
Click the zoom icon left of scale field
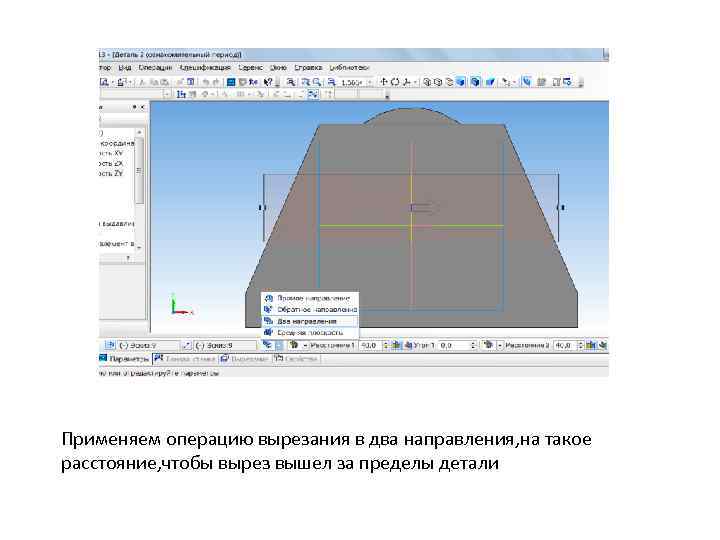tap(332, 82)
